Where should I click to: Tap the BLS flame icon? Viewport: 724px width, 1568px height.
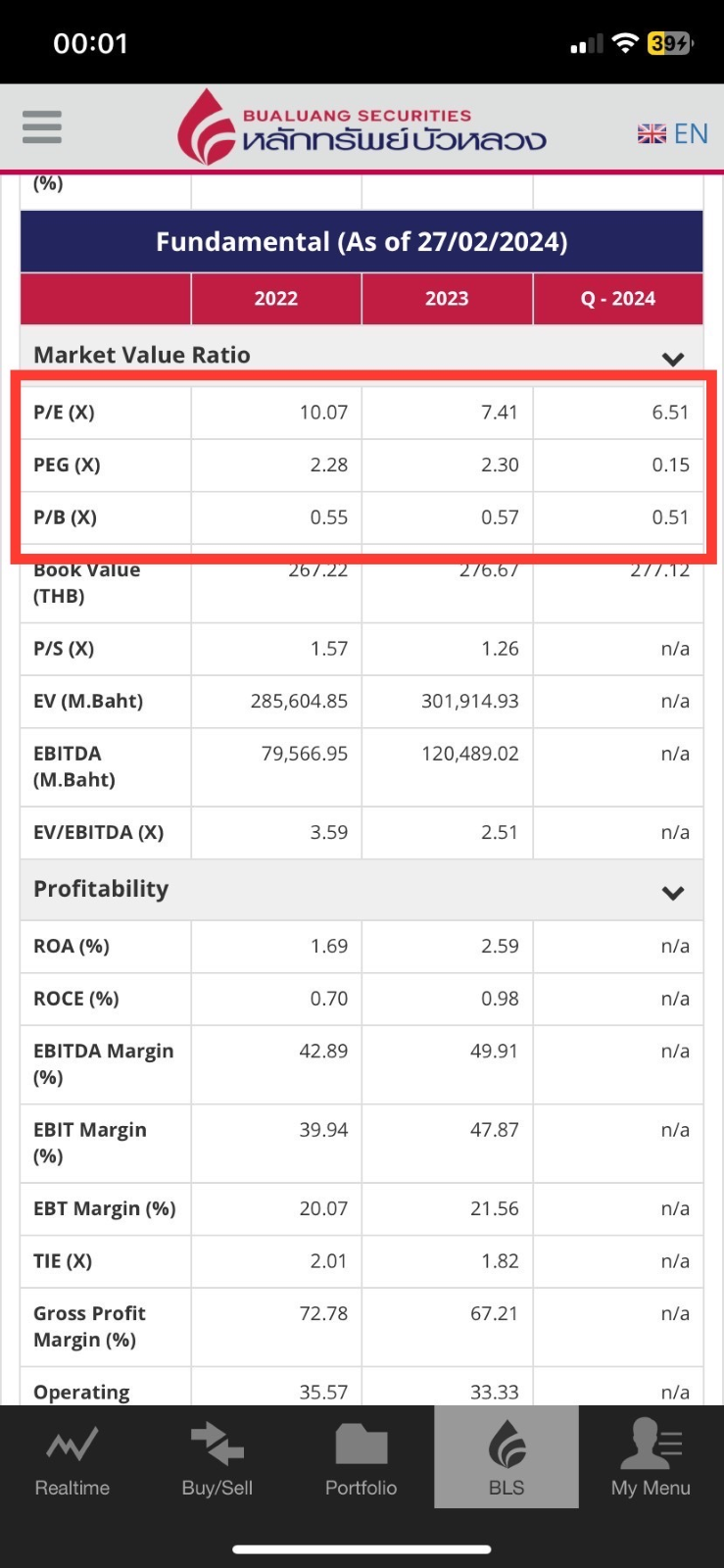507,1444
